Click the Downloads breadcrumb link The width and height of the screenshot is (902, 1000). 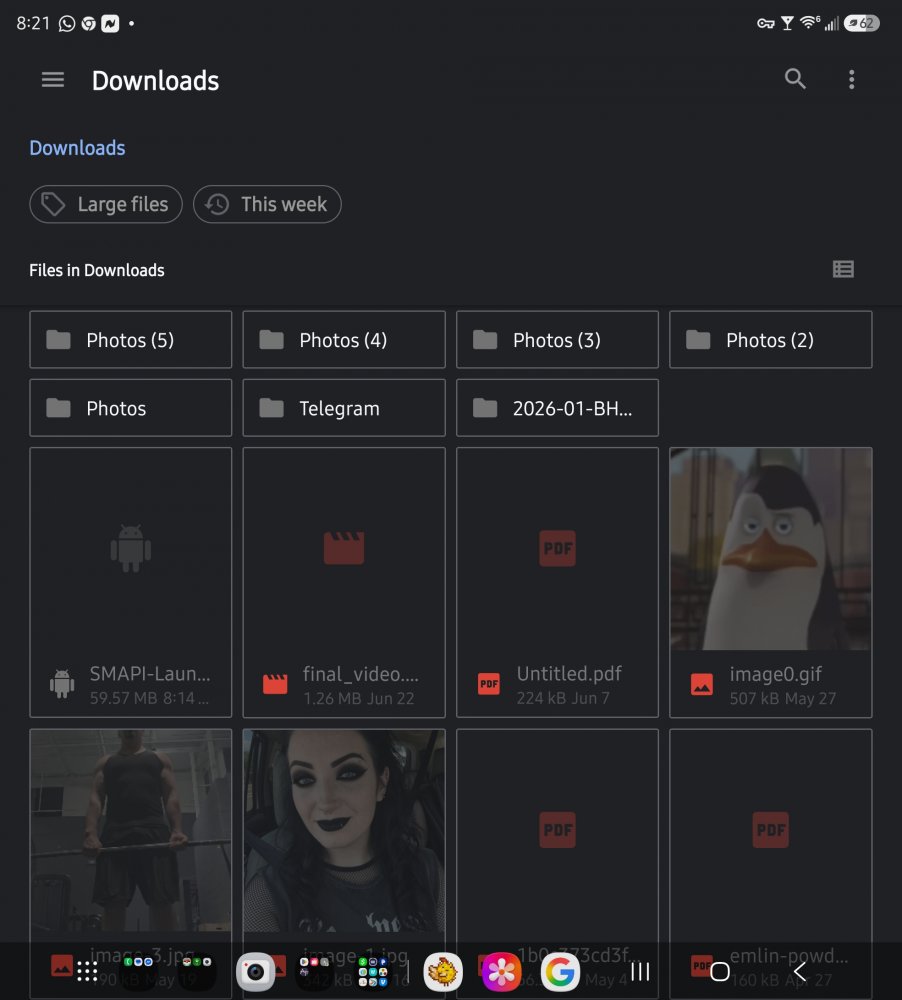point(77,148)
